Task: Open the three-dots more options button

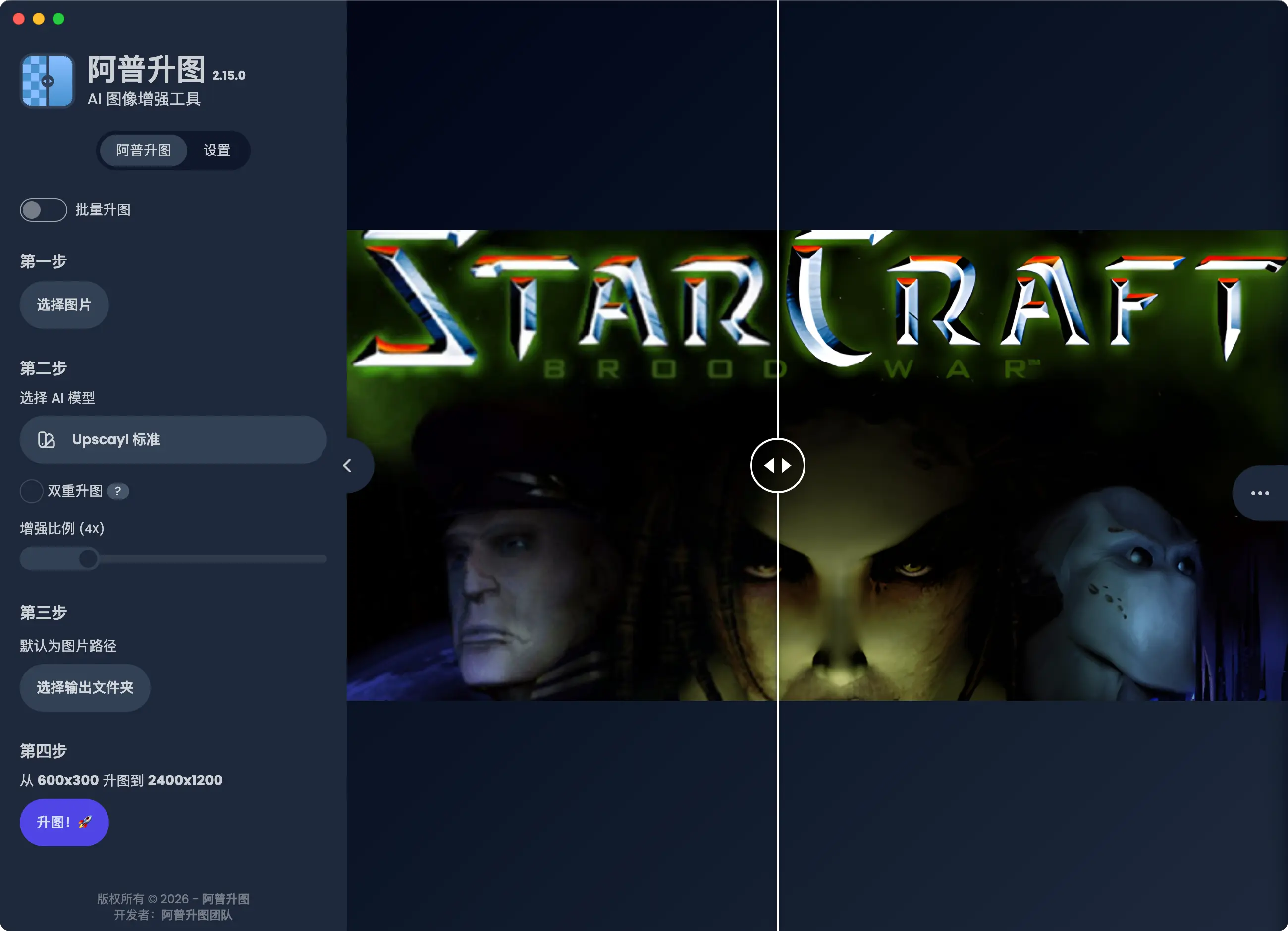Action: 1260,493
